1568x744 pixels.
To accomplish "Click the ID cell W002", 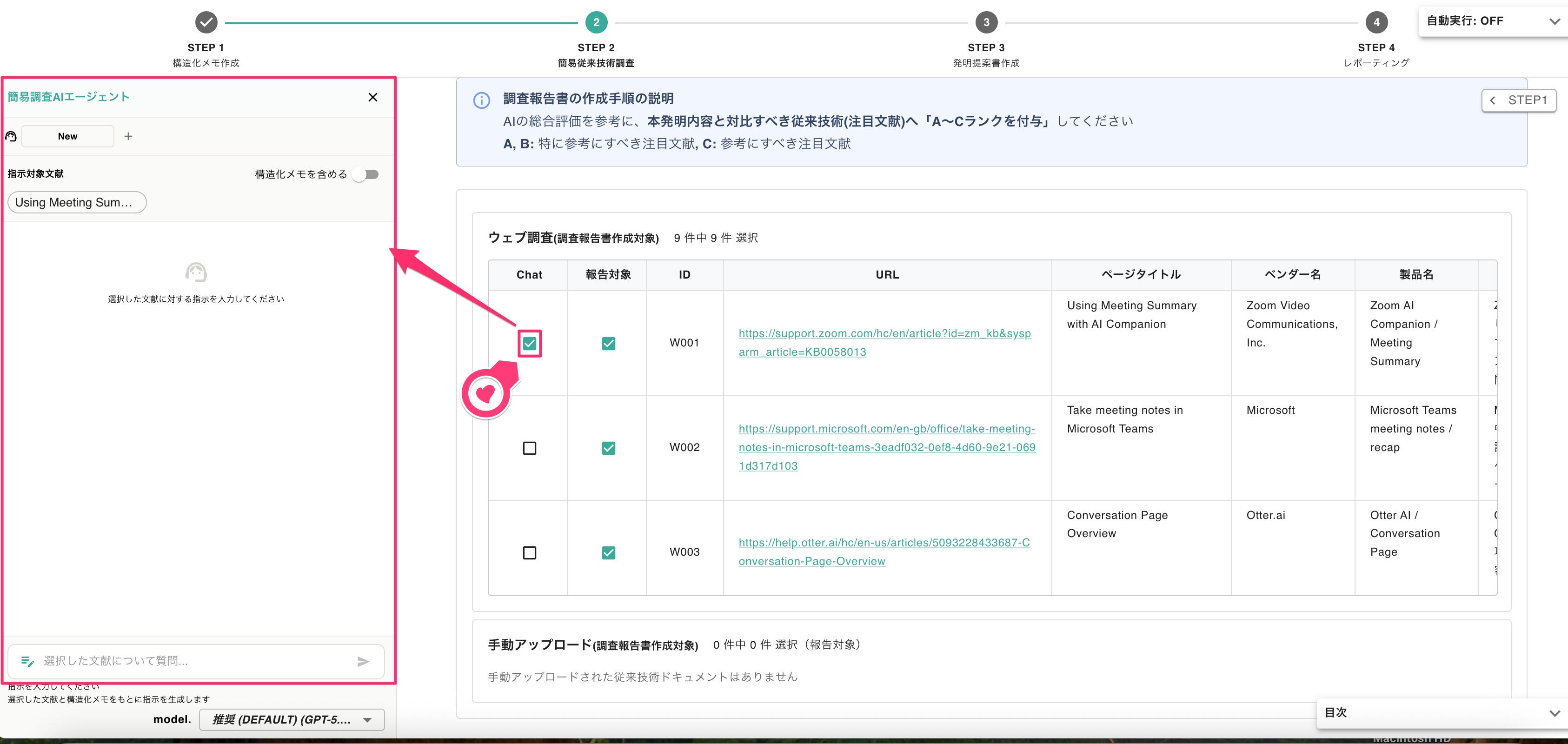I will click(x=684, y=447).
